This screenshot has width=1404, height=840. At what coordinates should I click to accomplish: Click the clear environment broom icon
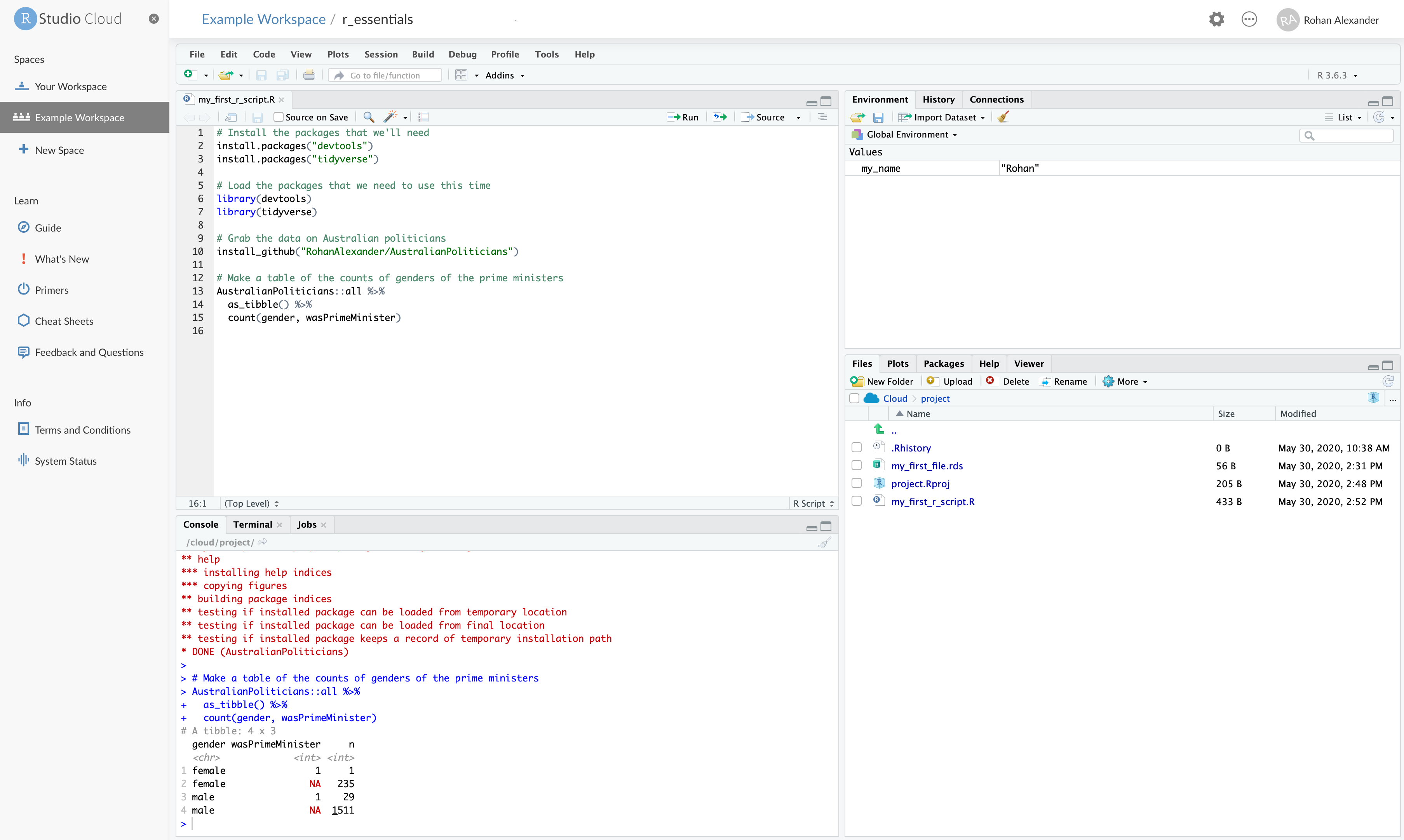point(1003,117)
